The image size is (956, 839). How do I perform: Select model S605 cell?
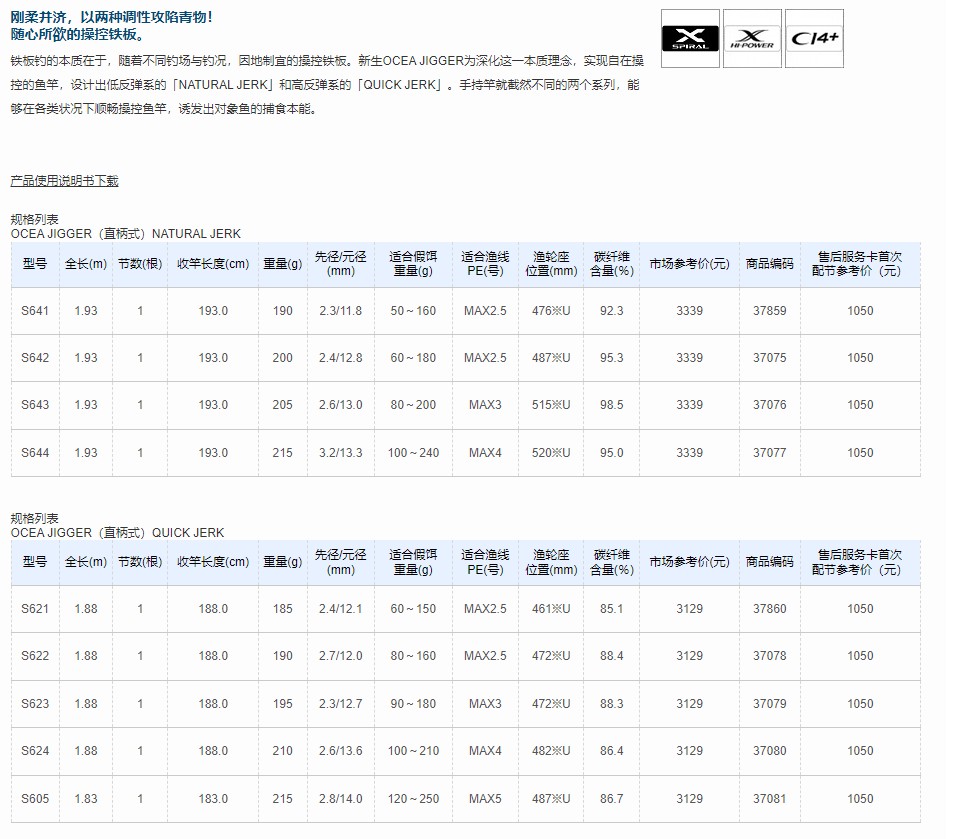[x=35, y=799]
